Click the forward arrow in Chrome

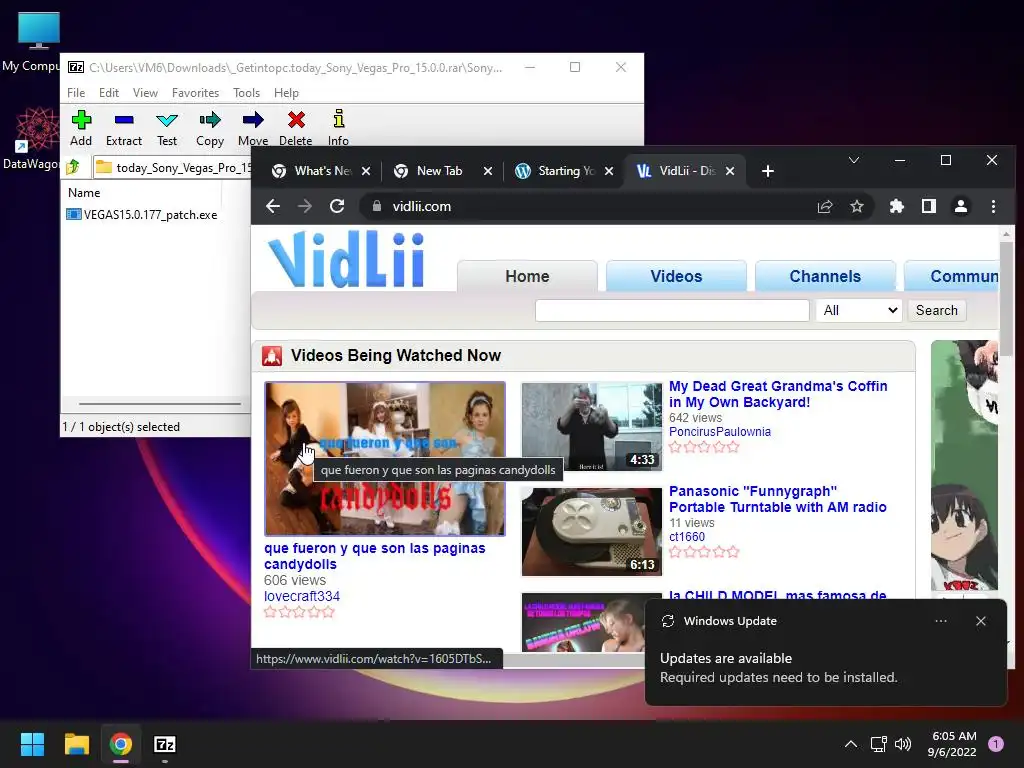click(x=304, y=206)
